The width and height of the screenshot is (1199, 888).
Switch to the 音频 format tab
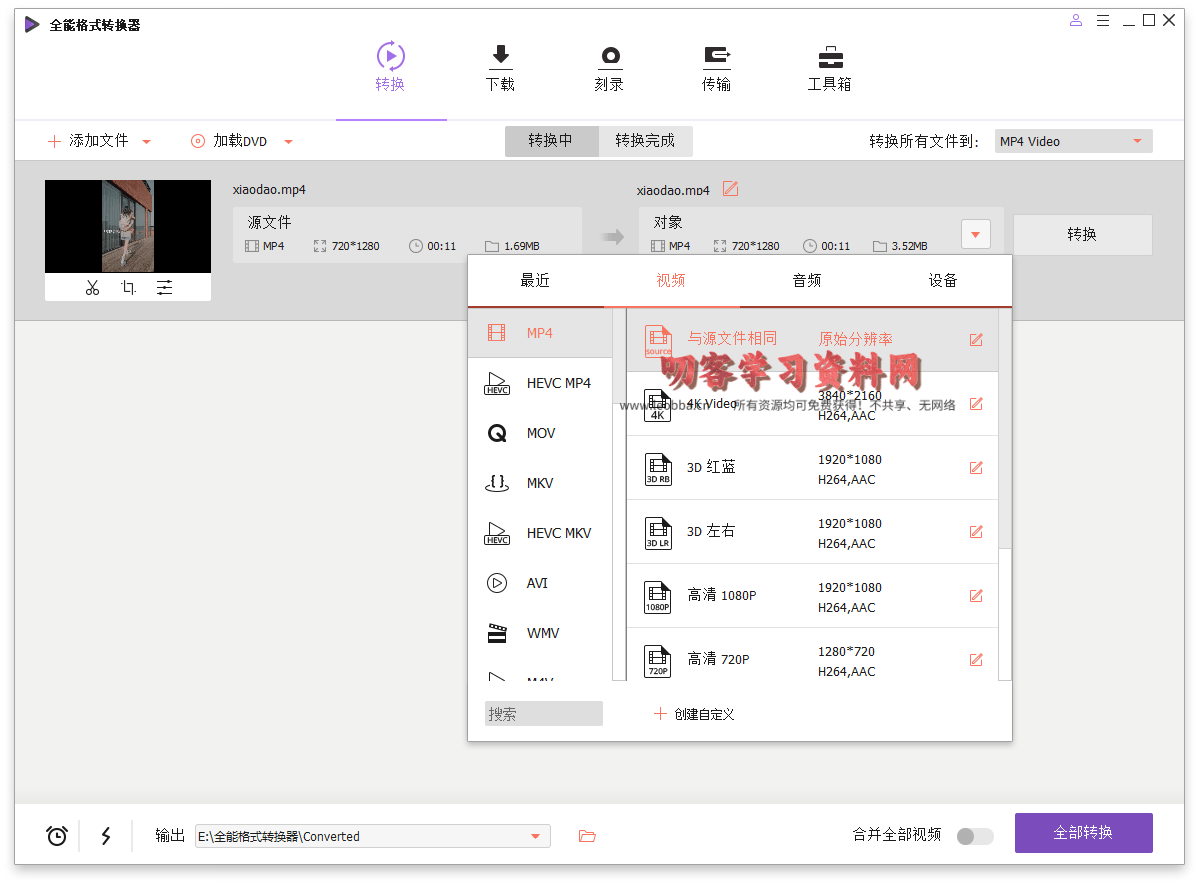pyautogui.click(x=807, y=281)
